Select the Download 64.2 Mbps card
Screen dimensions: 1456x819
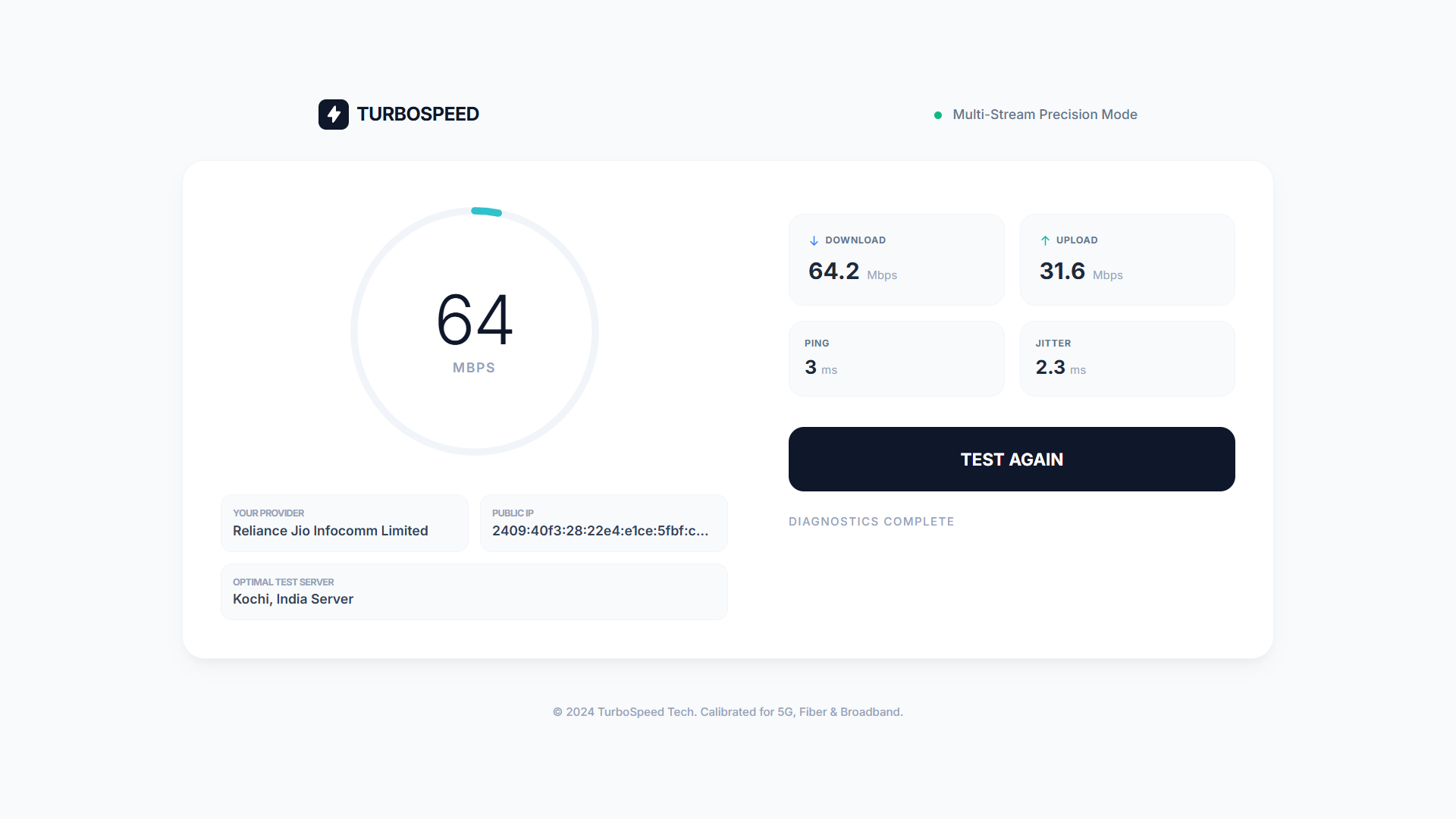point(896,259)
